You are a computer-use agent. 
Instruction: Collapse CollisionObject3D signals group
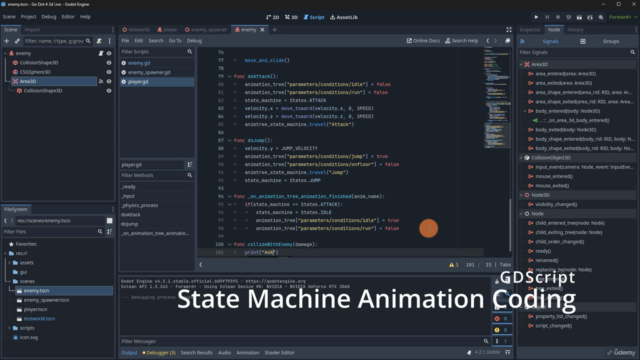(x=521, y=158)
